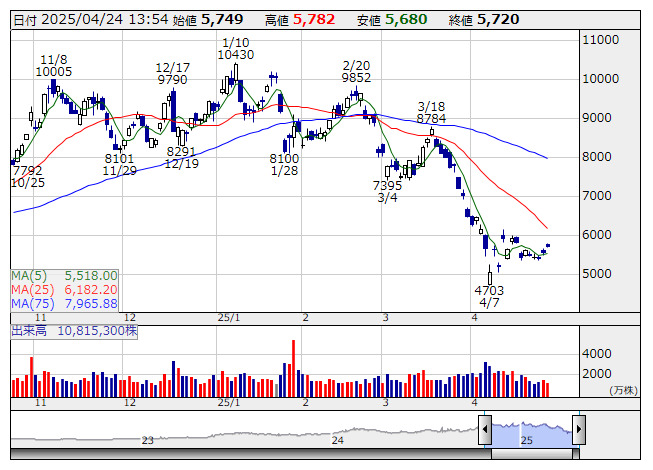The width and height of the screenshot is (653, 470).
Task: Click the low price 5,680 in header
Action: coord(406,20)
